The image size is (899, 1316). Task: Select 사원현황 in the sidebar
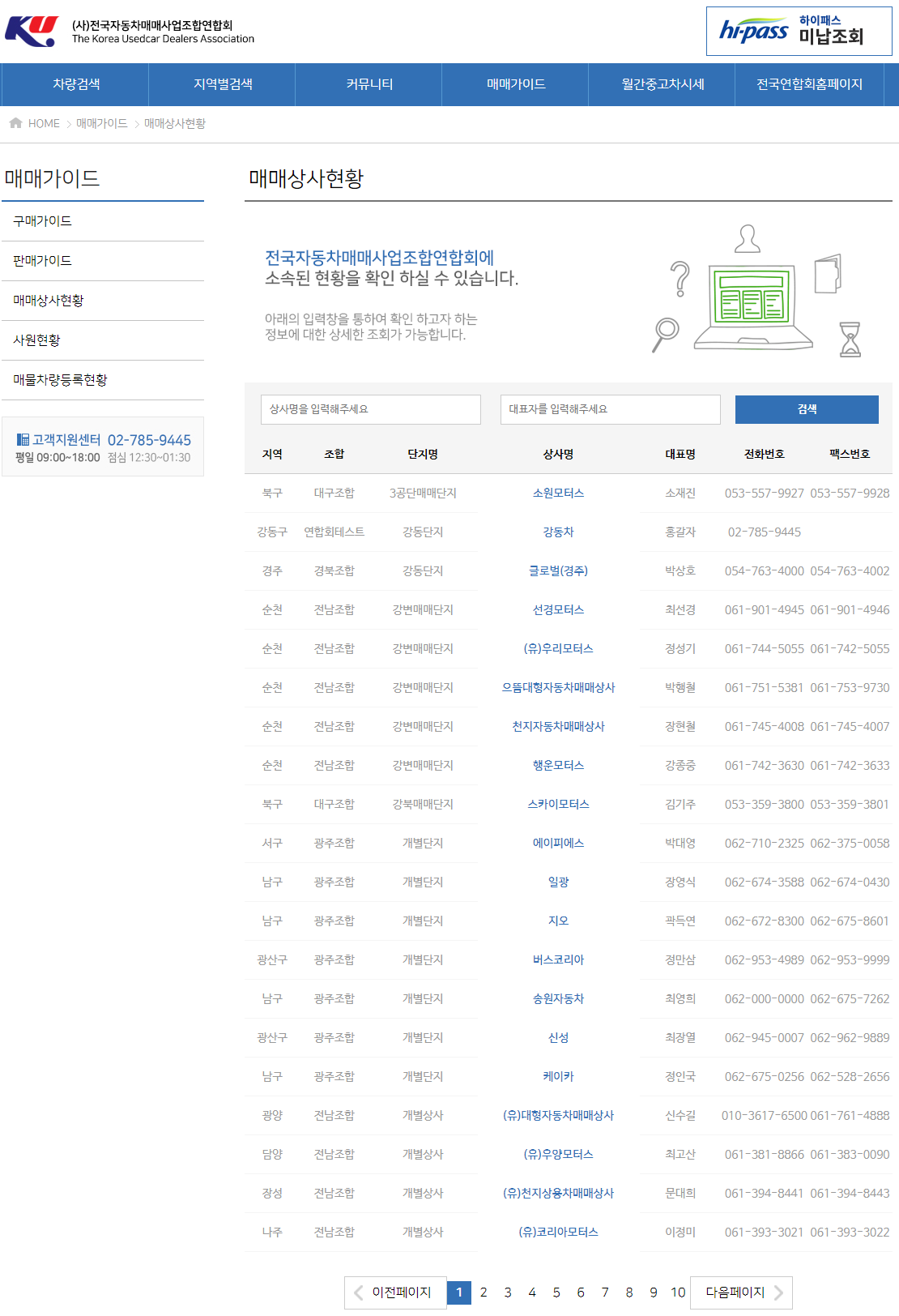(x=103, y=340)
